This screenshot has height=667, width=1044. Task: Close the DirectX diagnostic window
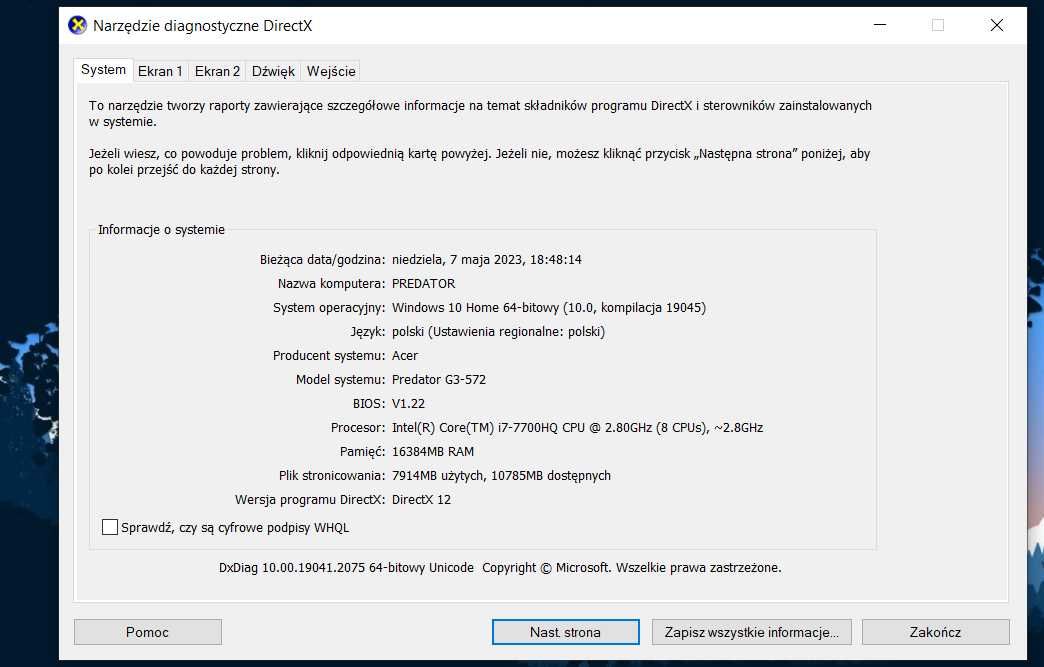997,25
